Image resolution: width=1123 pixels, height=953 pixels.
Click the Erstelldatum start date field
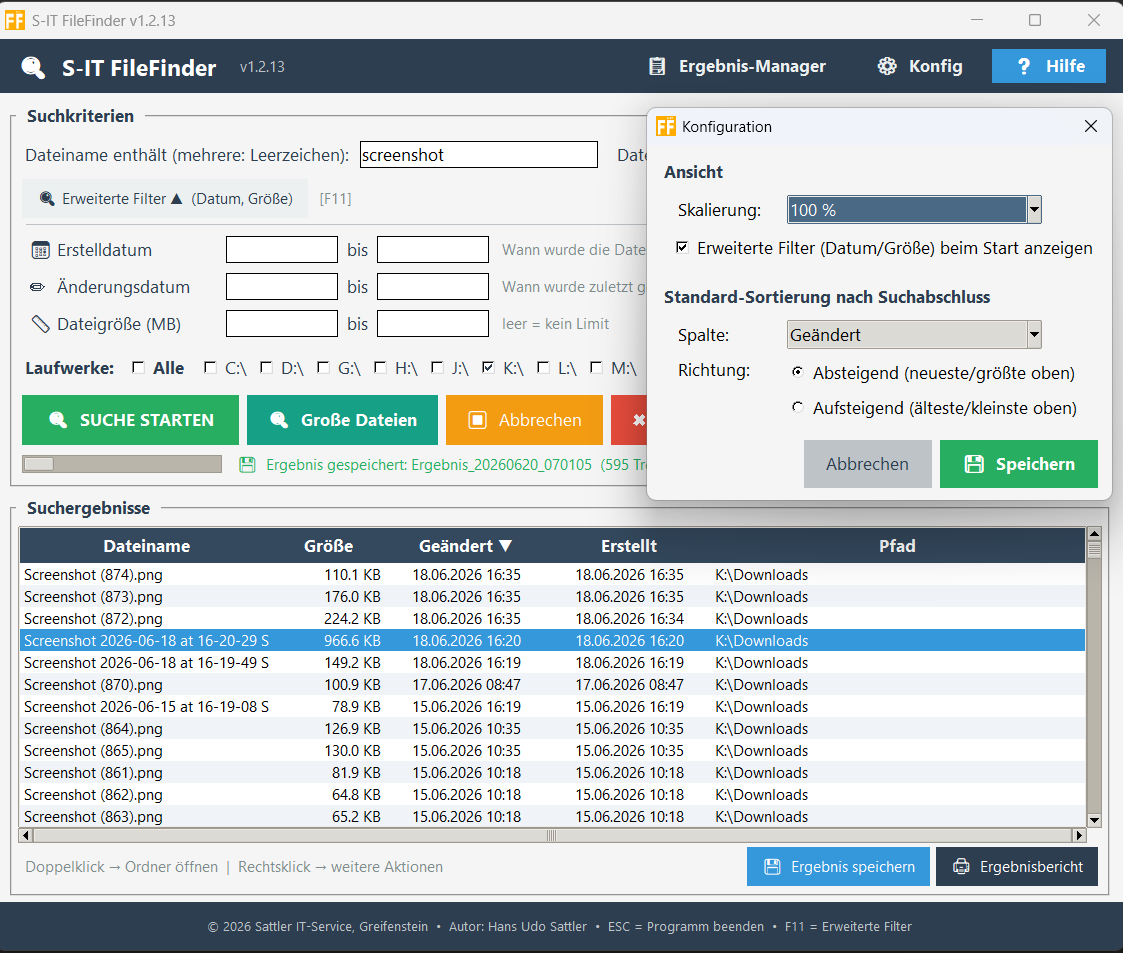tap(281, 250)
